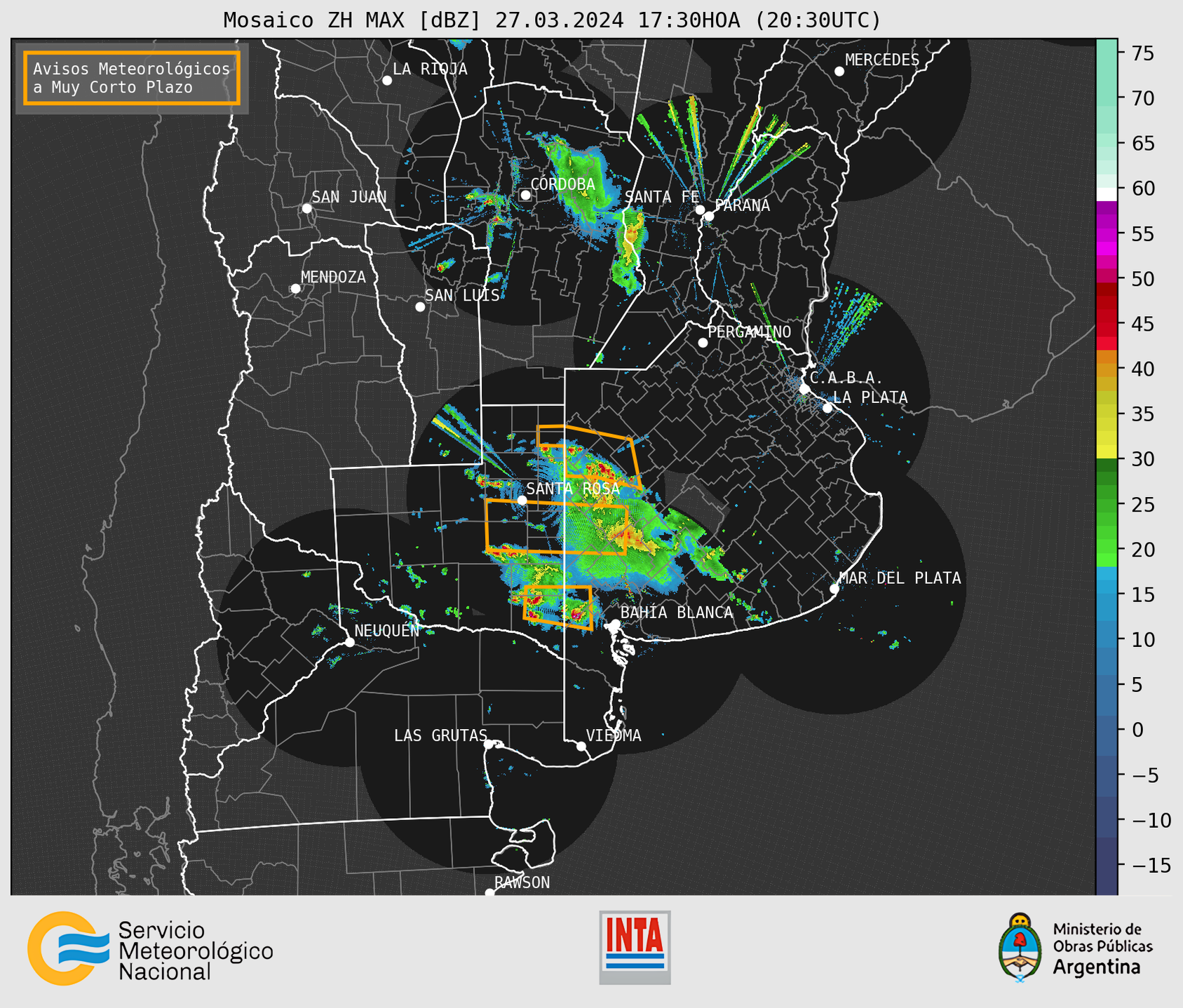Click the 30 dBZ label on color scale
This screenshot has width=1183, height=1008.
[1142, 459]
